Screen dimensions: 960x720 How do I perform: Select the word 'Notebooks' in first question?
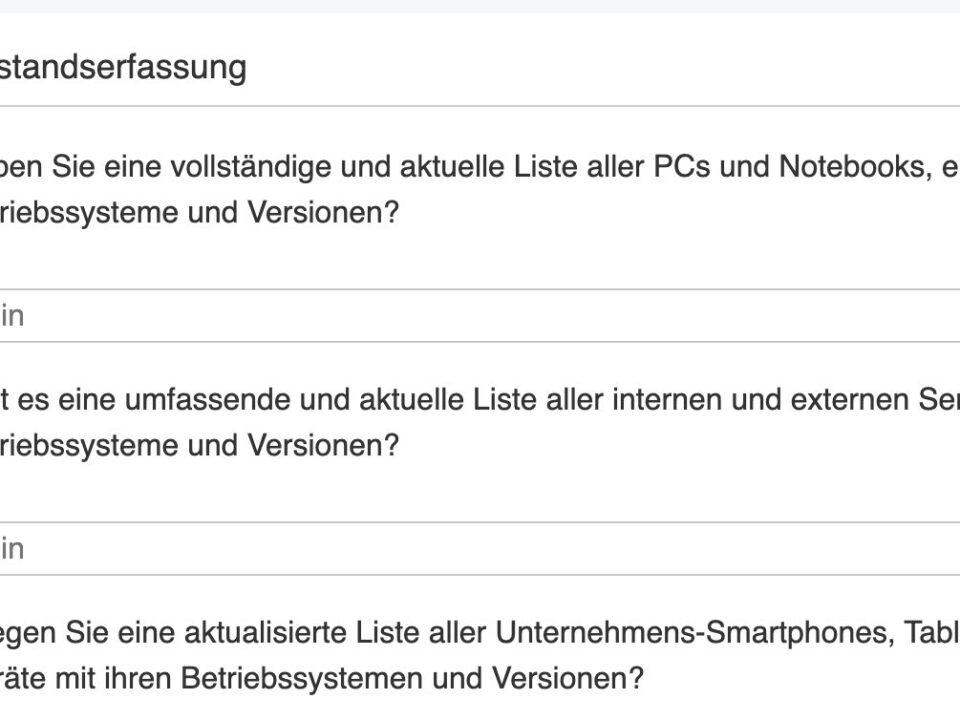pos(851,167)
